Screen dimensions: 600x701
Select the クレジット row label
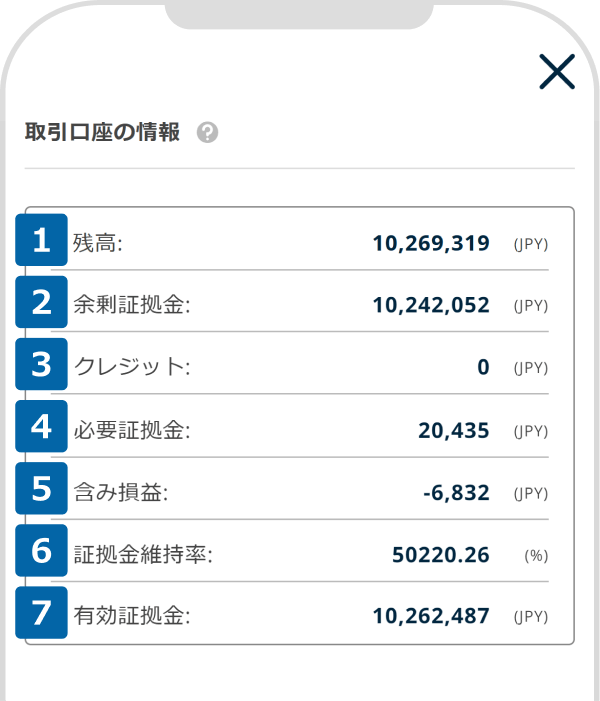click(132, 367)
